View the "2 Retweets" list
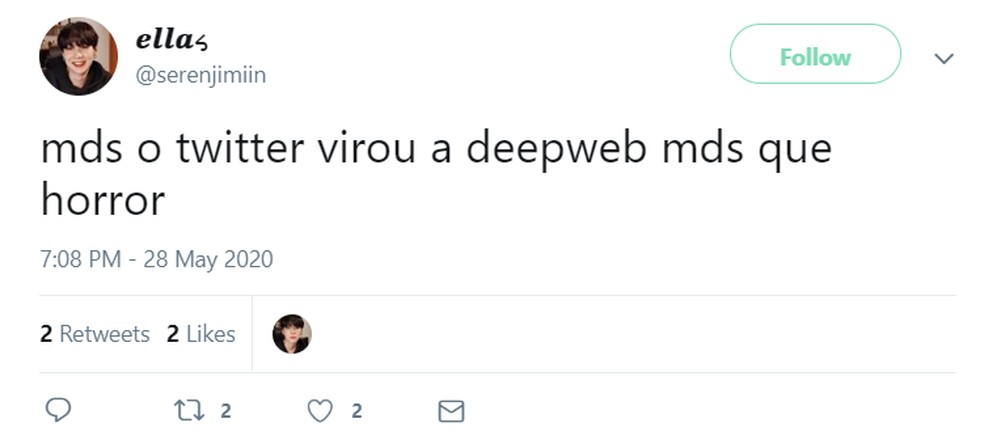Viewport: 984px width, 448px height. coord(95,334)
